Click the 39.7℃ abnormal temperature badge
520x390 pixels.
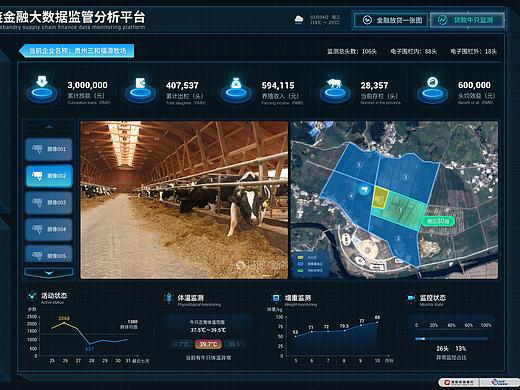point(208,344)
